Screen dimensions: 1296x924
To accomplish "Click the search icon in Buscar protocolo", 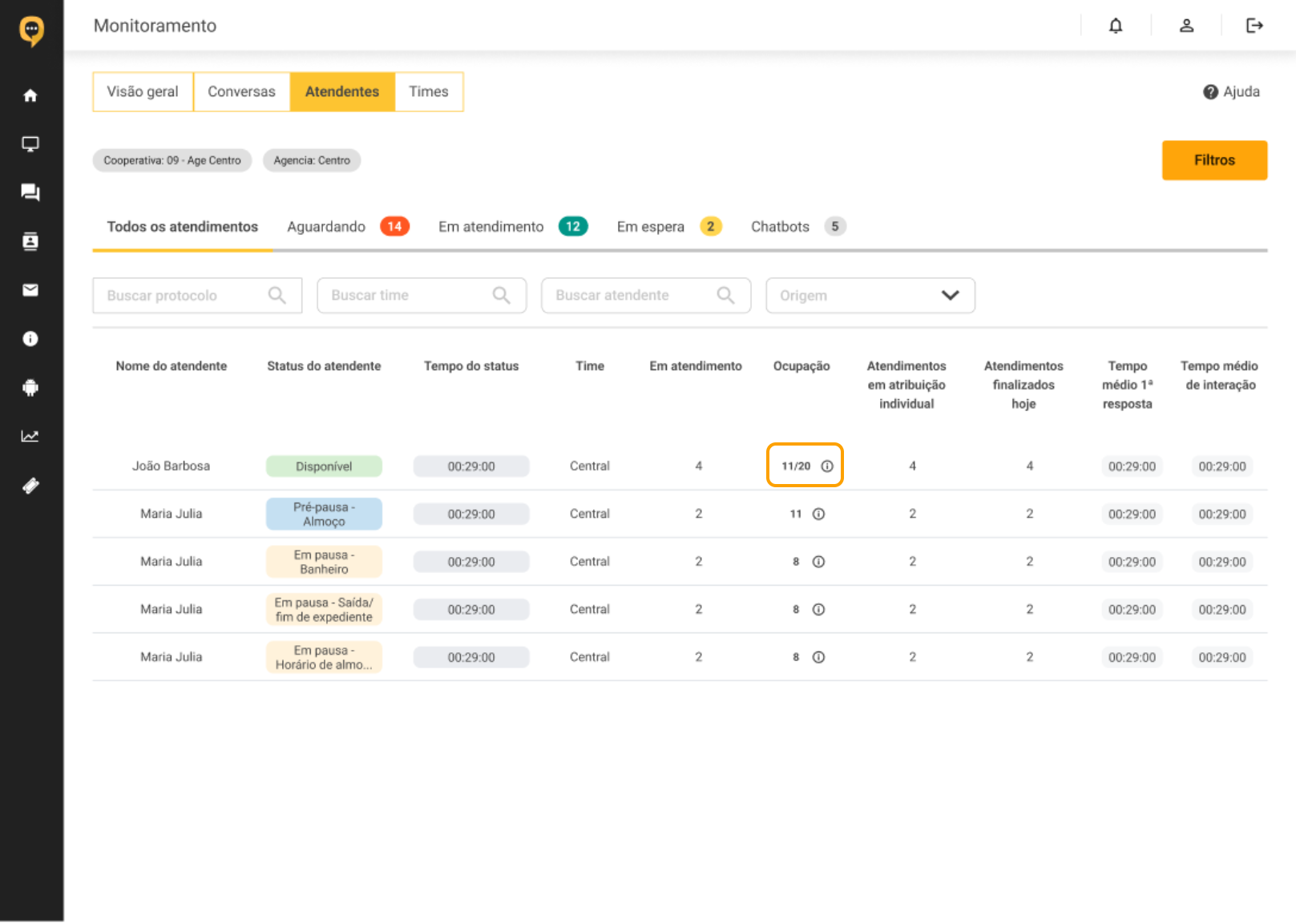I will pos(277,296).
